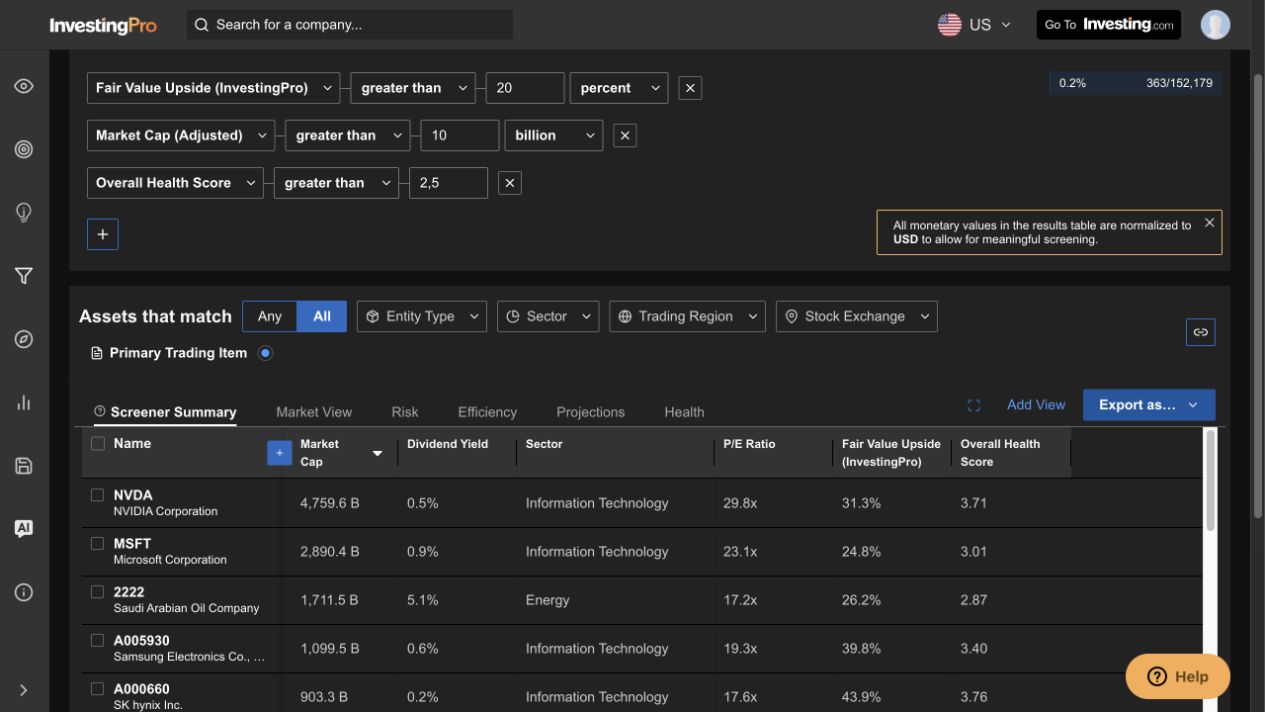Click Go To Investing.com button
This screenshot has width=1265, height=712.
pyautogui.click(x=1109, y=25)
